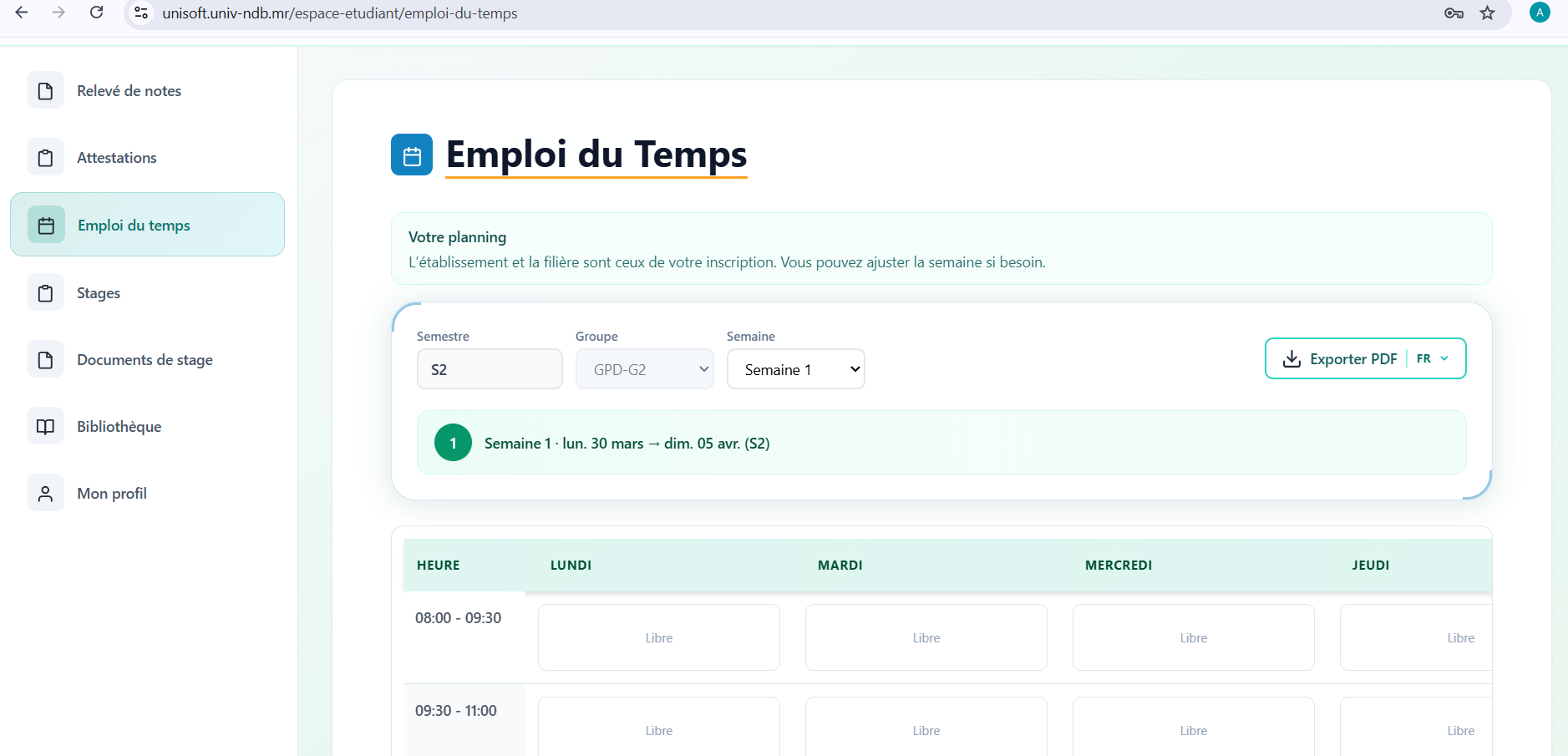Click the Relevé de notes document icon
1568x756 pixels.
click(46, 90)
